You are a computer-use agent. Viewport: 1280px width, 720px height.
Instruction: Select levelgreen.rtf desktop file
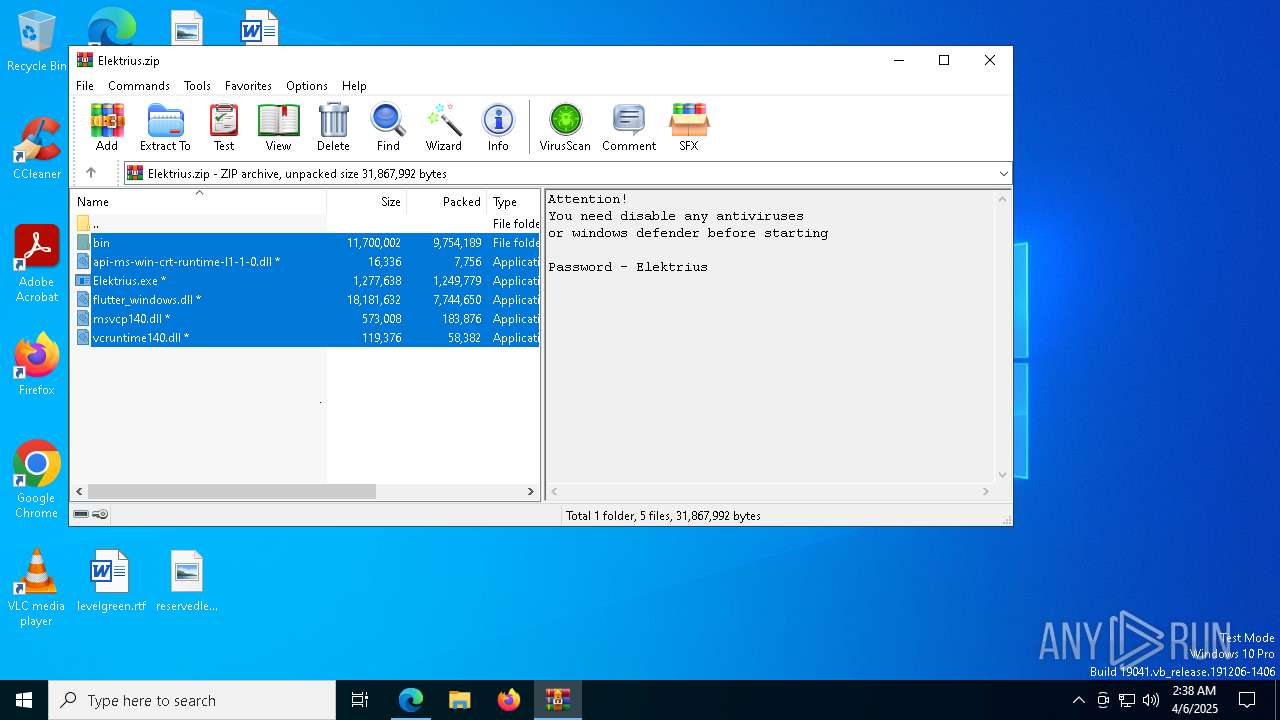point(111,581)
